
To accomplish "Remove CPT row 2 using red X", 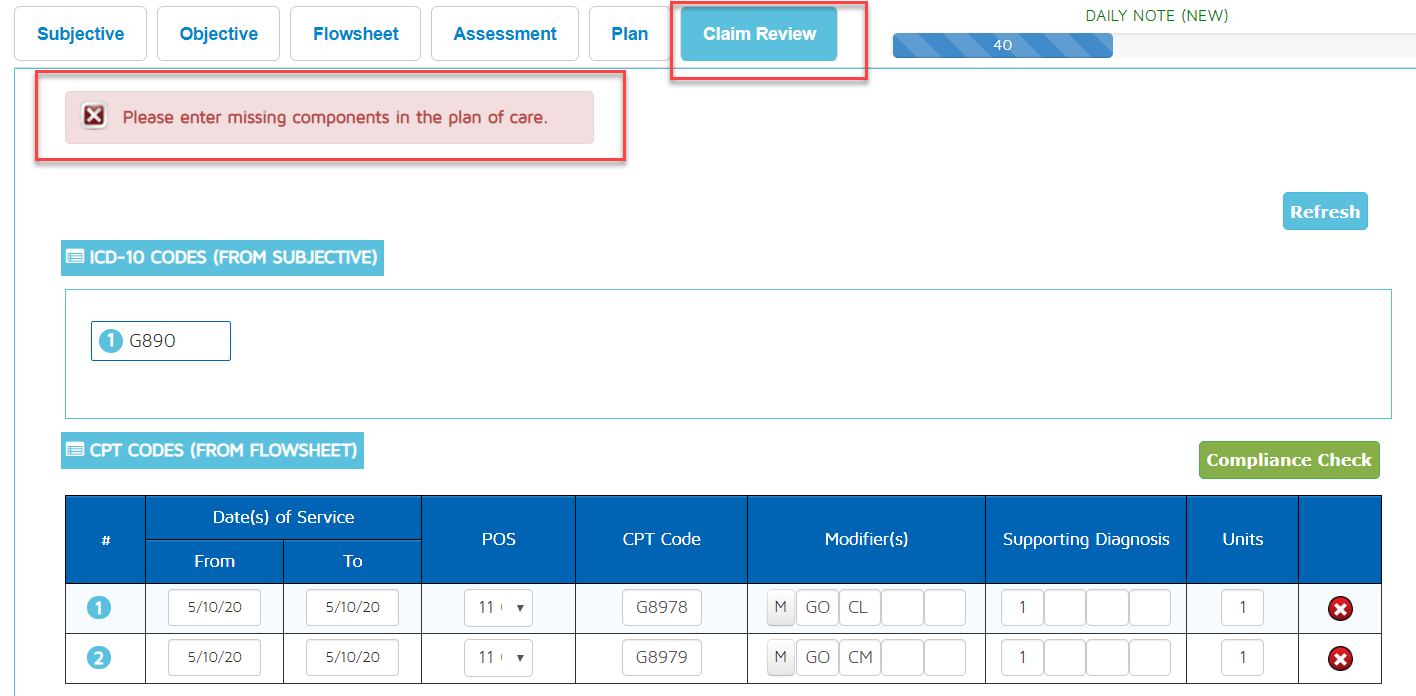I will [1340, 658].
